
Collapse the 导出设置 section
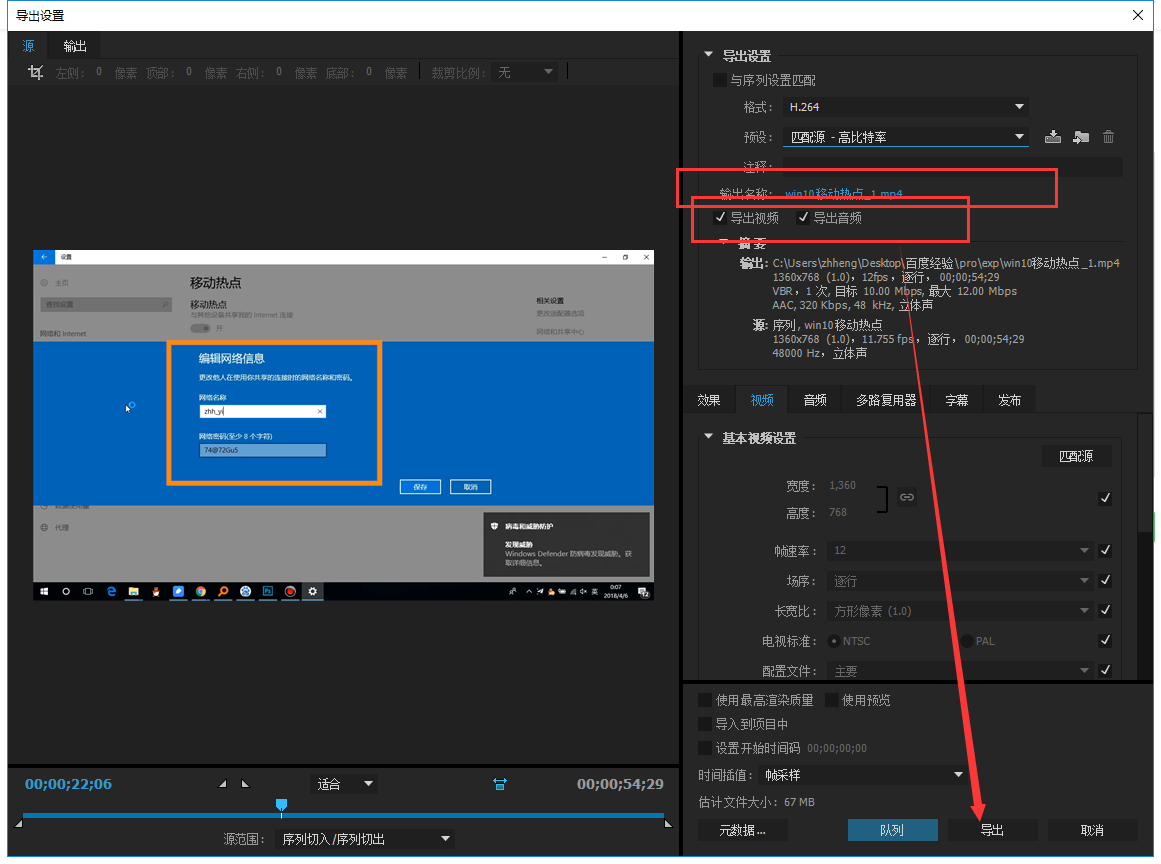[x=709, y=55]
